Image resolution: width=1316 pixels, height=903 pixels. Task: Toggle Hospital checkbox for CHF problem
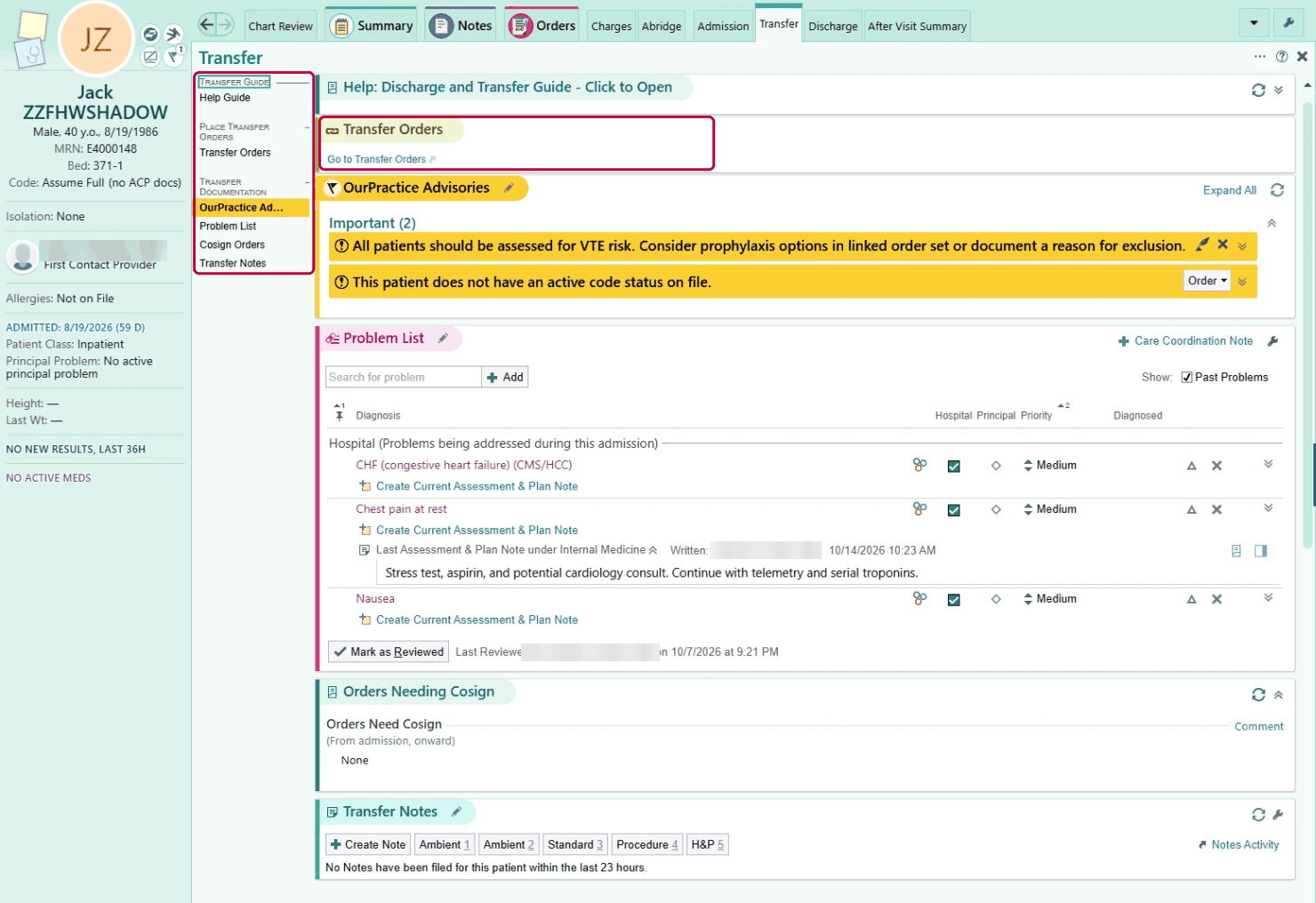[953, 466]
